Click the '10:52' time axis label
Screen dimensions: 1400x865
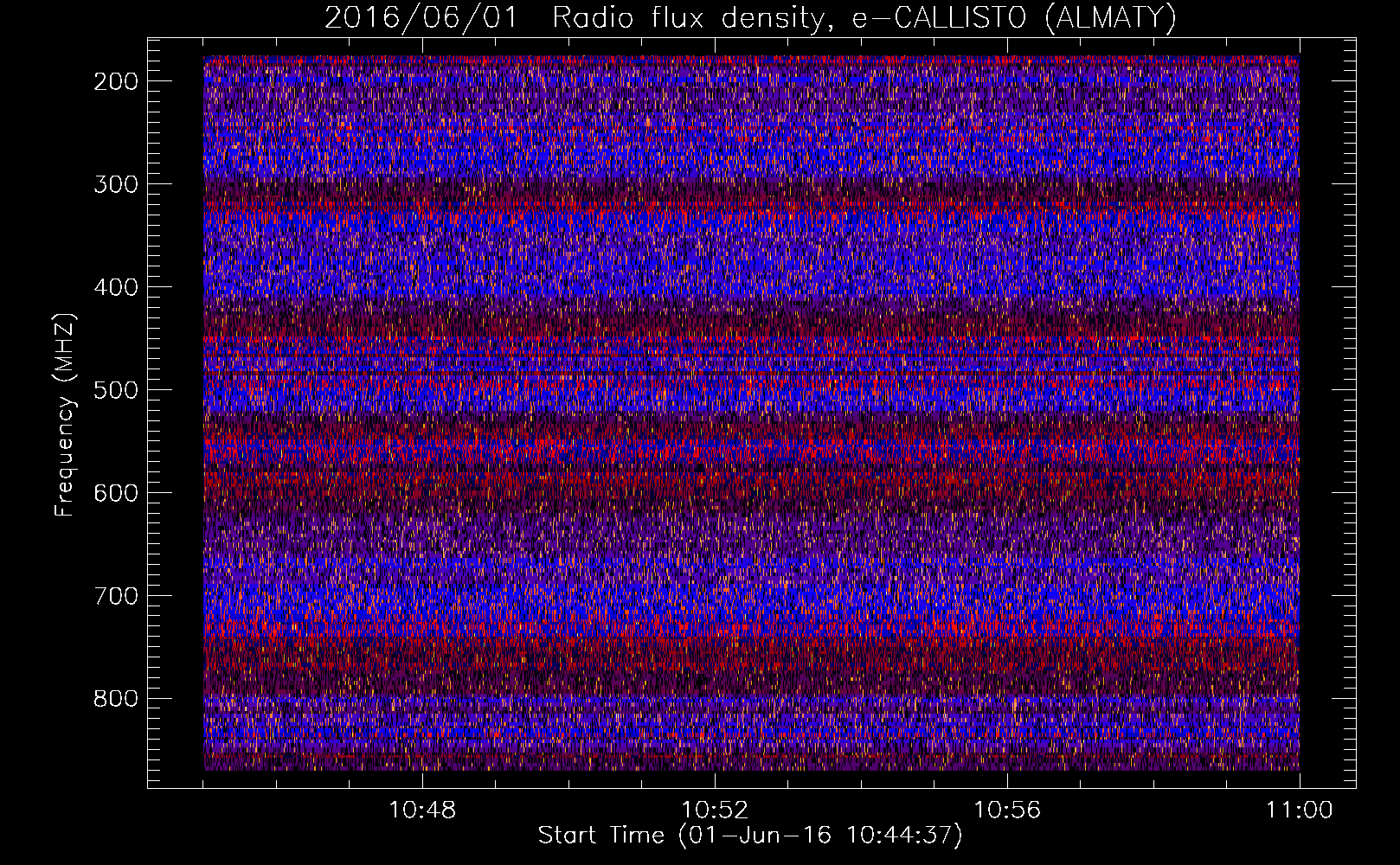[715, 811]
